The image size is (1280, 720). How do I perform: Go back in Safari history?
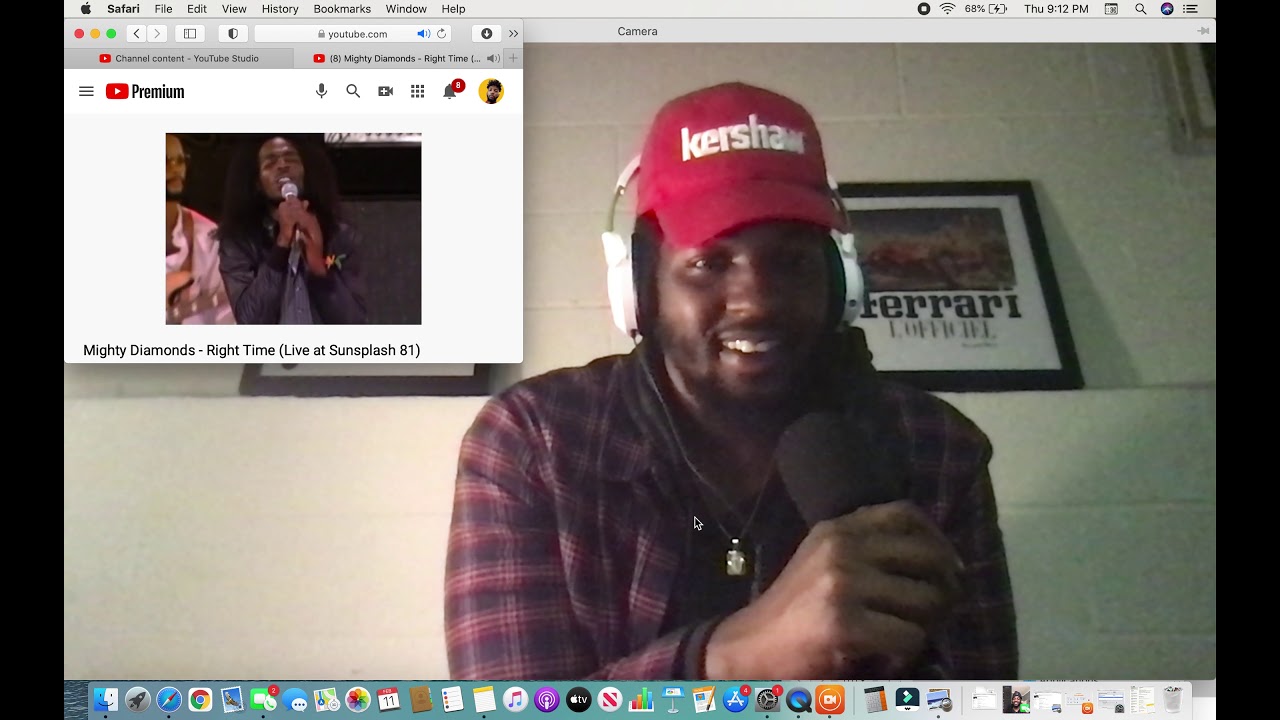137,33
